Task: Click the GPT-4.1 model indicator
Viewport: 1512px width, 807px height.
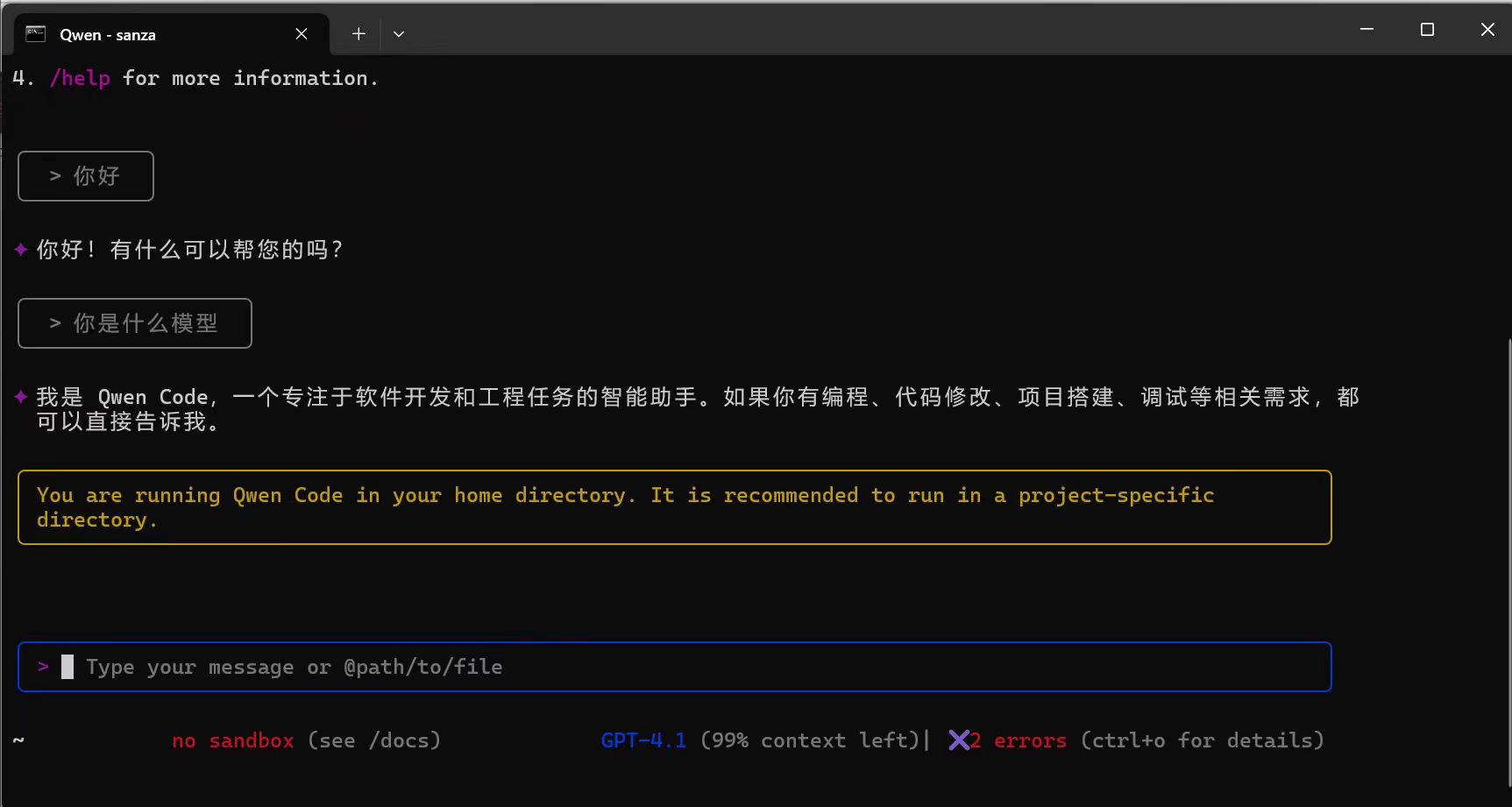Action: point(642,740)
